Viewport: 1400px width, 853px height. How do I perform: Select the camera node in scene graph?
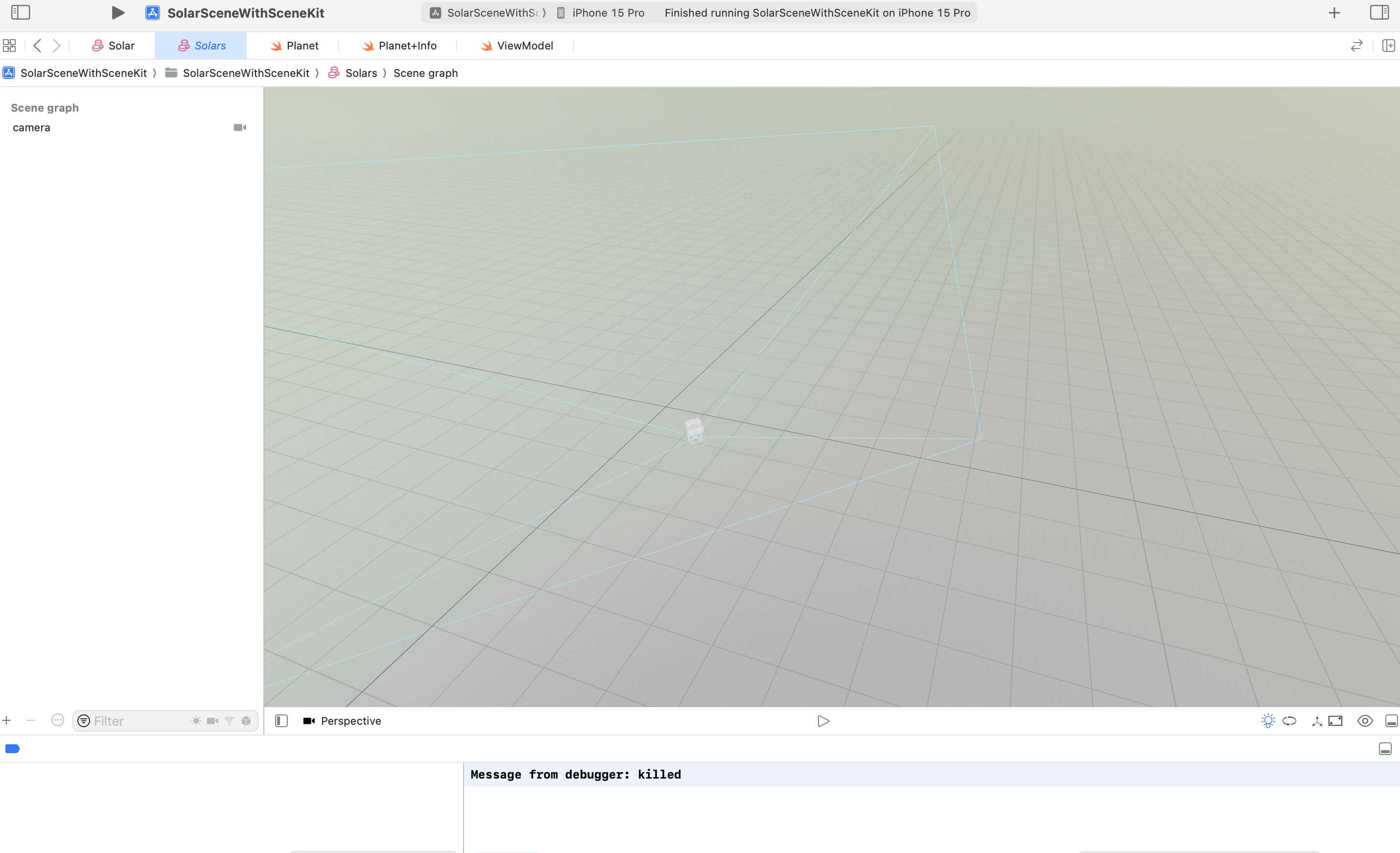(32, 127)
